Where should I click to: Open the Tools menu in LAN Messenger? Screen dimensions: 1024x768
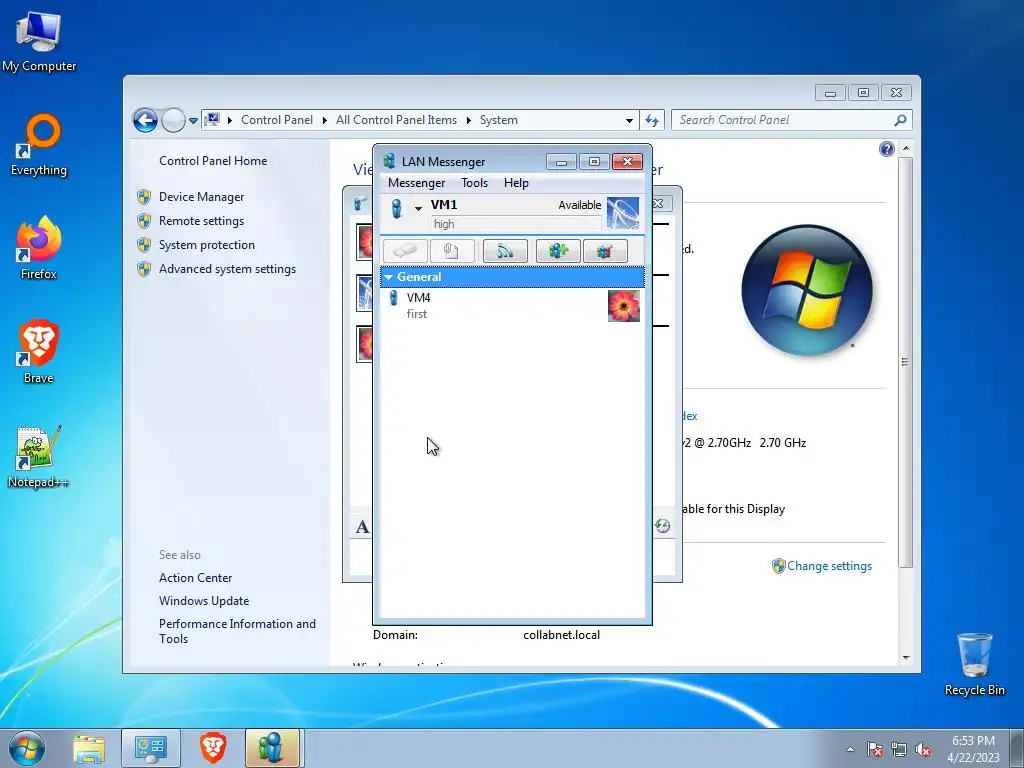click(474, 183)
